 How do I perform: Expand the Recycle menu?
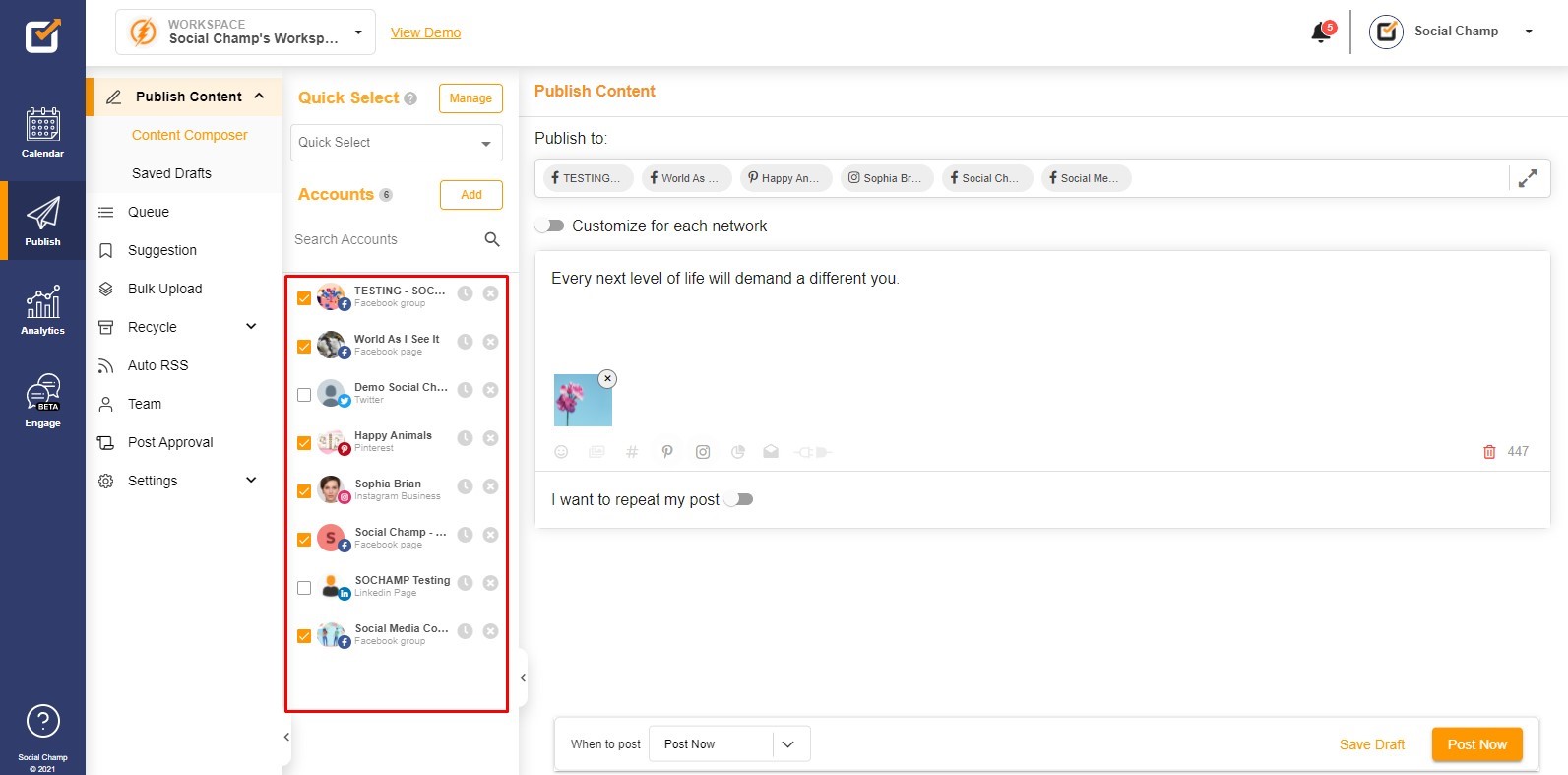point(251,327)
